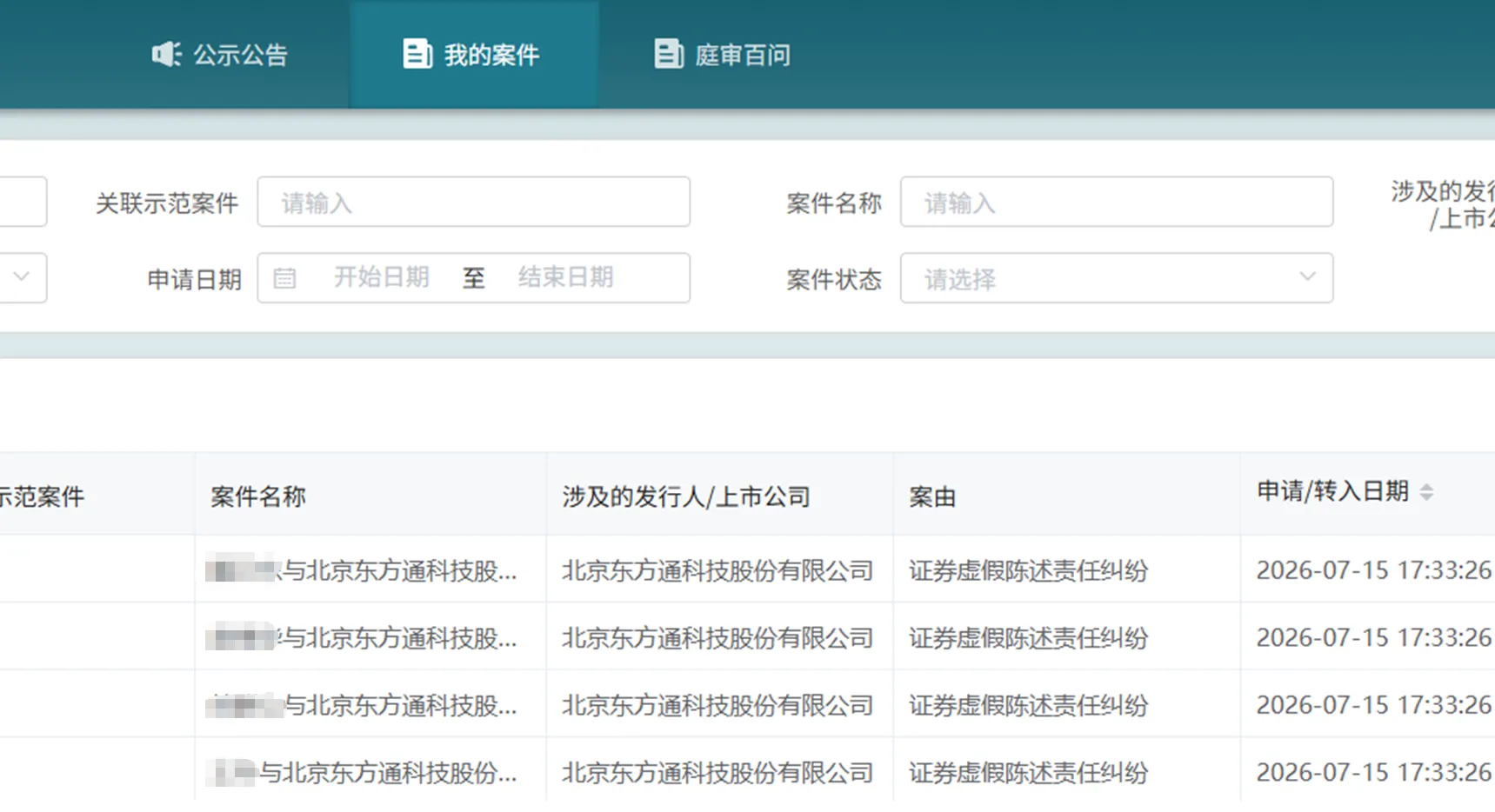Click the 申请/转入日期 column header
This screenshot has width=1495, height=812.
click(x=1332, y=492)
